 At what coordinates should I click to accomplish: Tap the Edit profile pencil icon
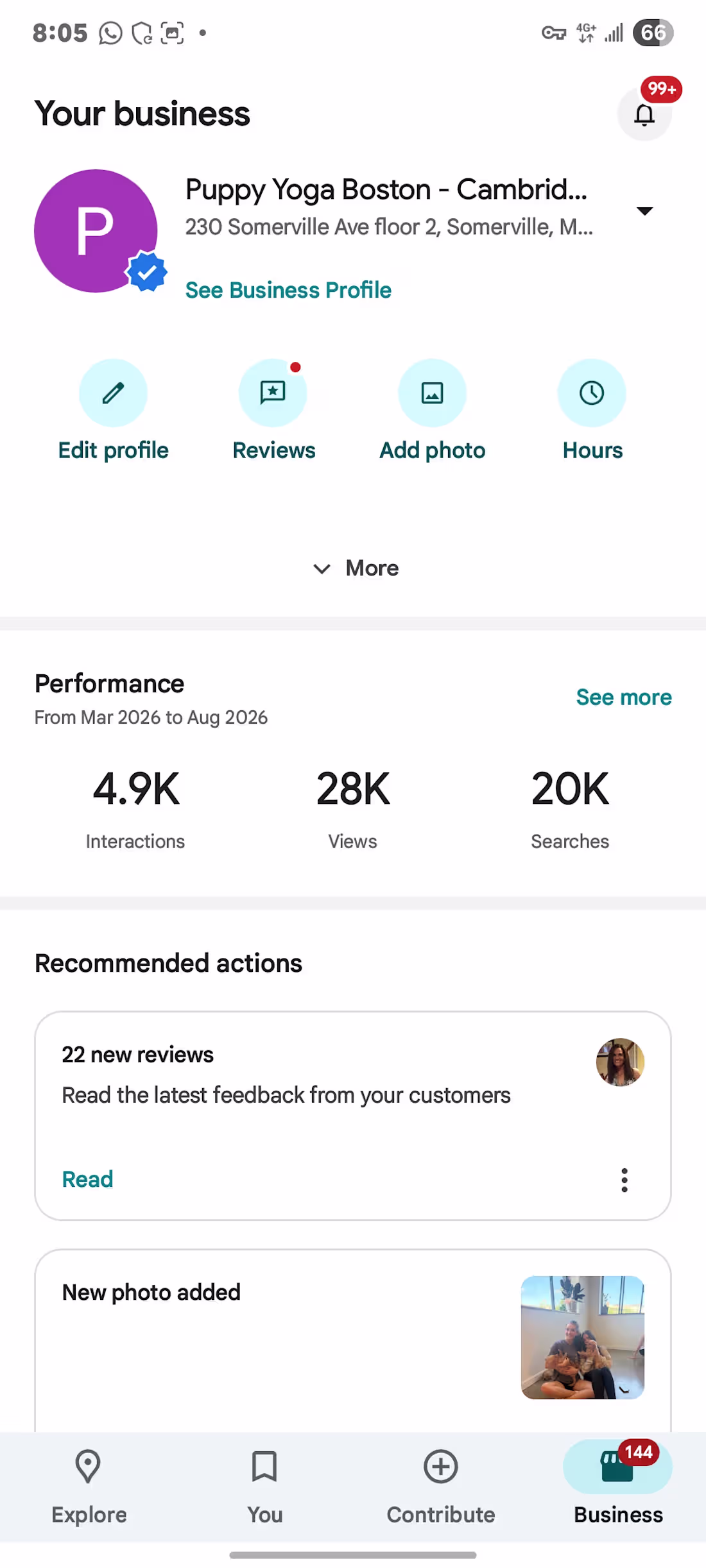[113, 393]
